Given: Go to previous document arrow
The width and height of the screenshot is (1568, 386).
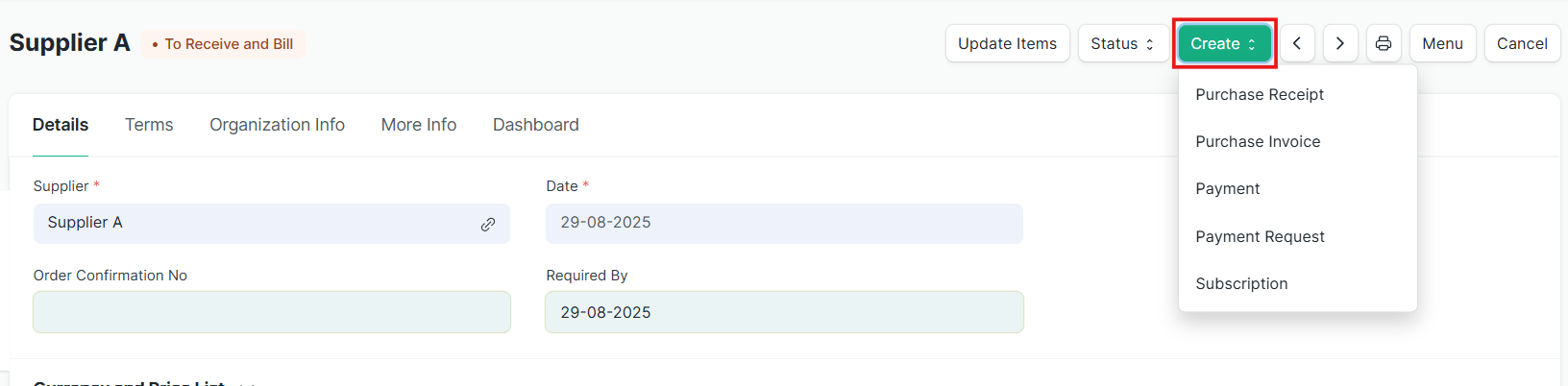Looking at the screenshot, I should coord(1297,43).
